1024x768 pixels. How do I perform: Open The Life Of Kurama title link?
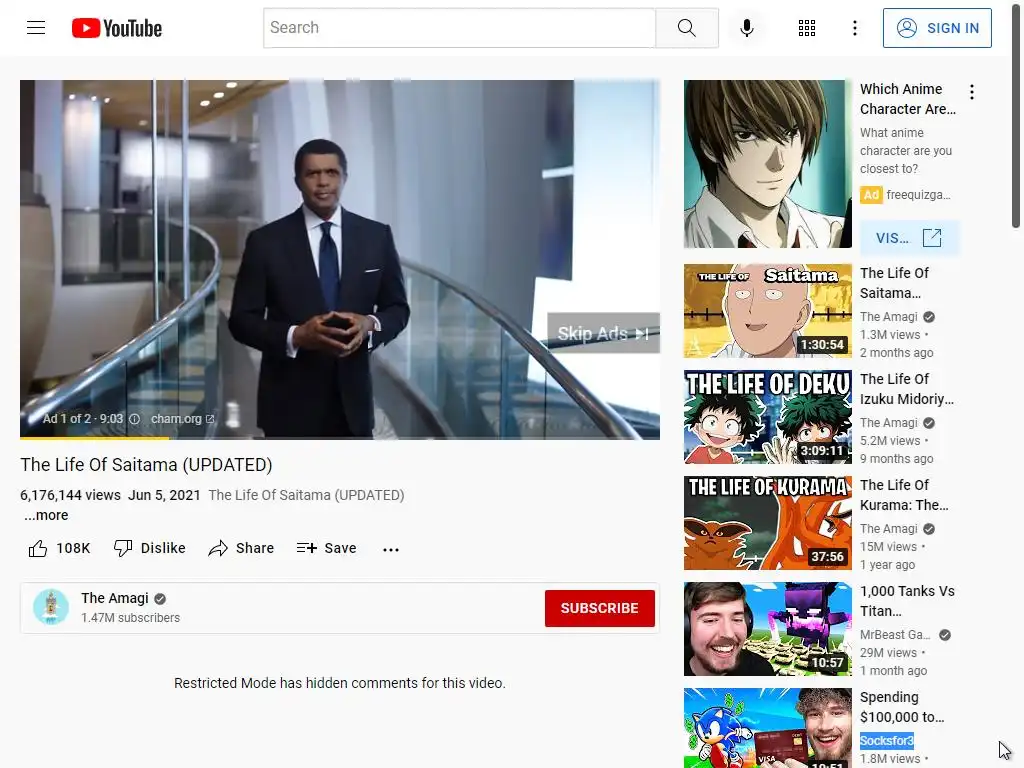point(904,495)
